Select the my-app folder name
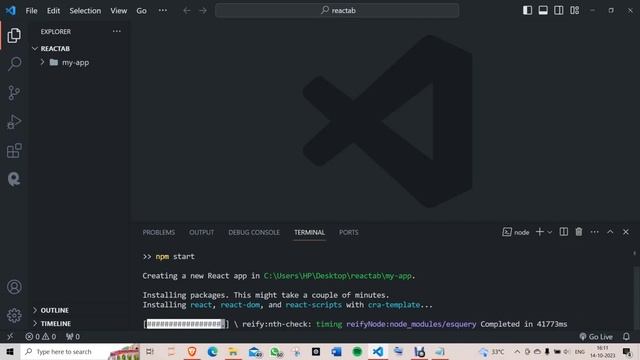This screenshot has width=640, height=360. click(x=75, y=62)
